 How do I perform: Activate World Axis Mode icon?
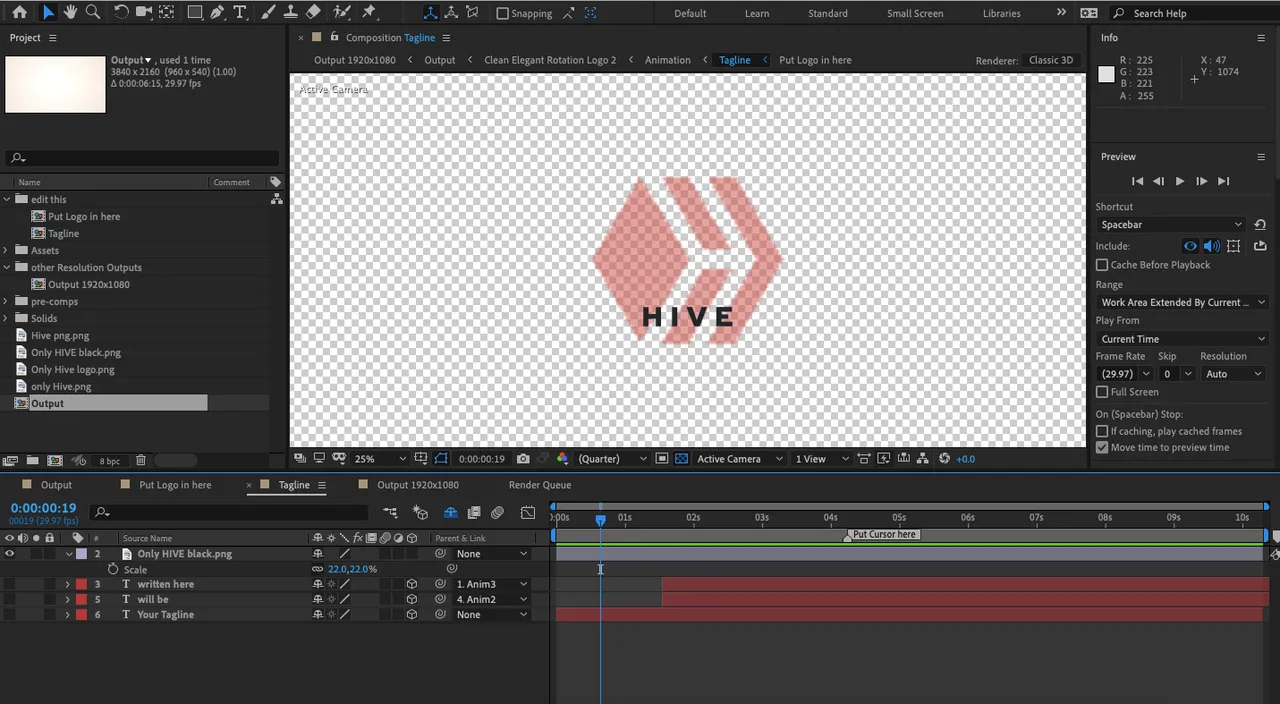coord(451,13)
